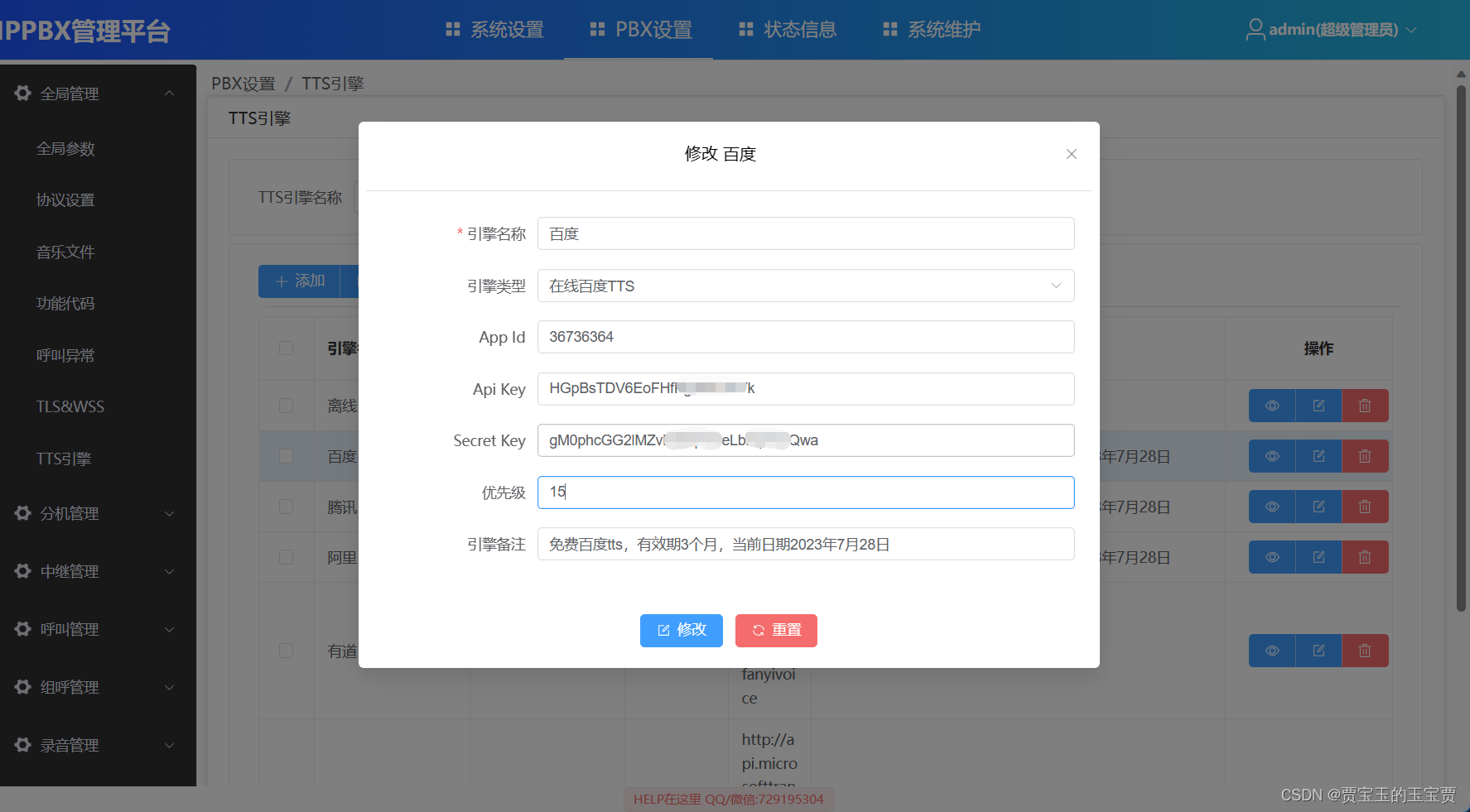
Task: Delete the 有道 row with trash icon
Action: point(1365,651)
